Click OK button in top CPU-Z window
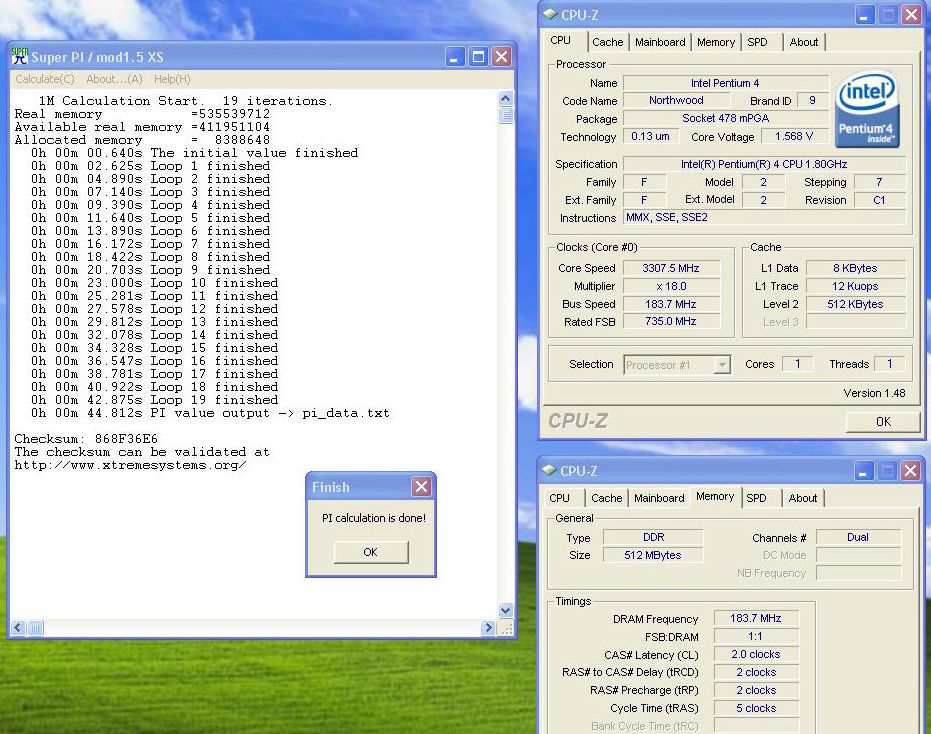The image size is (931, 734). [x=883, y=422]
